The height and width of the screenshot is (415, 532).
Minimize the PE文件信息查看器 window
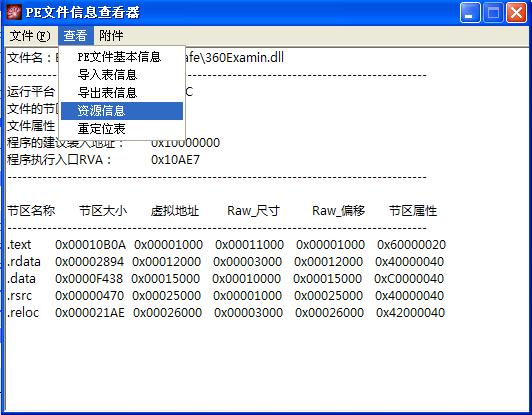pos(470,13)
